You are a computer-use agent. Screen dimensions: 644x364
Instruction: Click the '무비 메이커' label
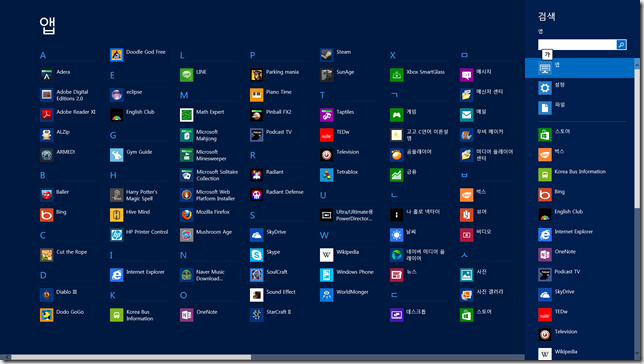click(490, 132)
